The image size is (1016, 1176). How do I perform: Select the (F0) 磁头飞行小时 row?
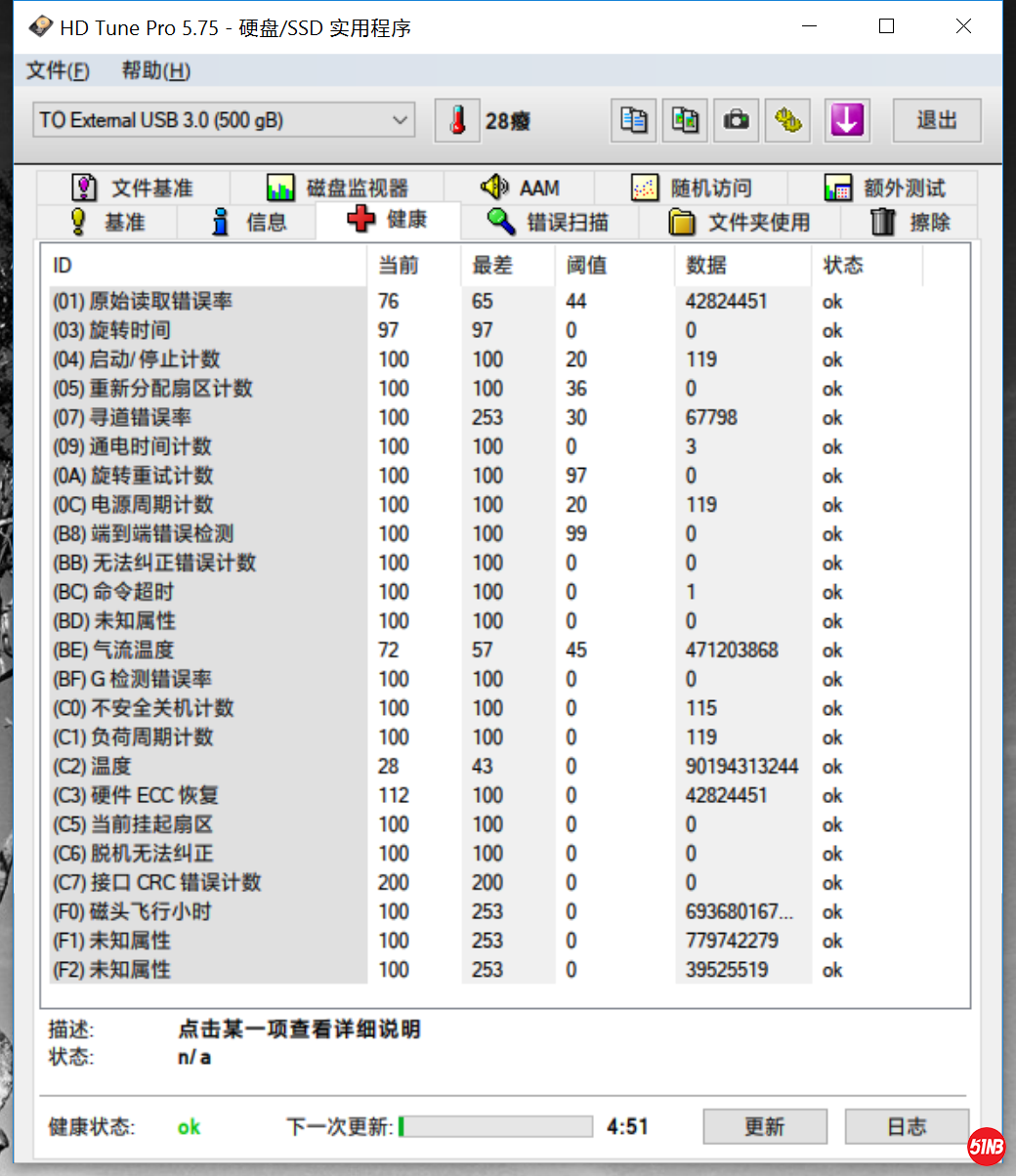point(486,911)
